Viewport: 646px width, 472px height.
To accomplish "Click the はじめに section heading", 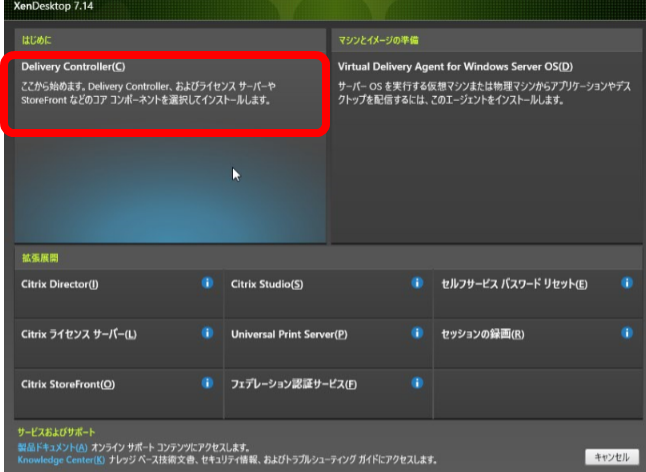I will [x=37, y=40].
